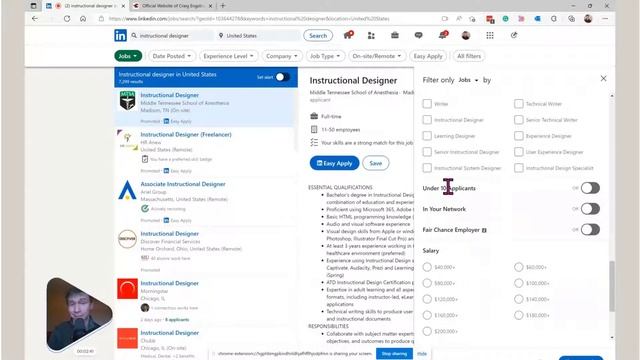Viewport: 640px width, 360px height.
Task: Open the Associate Instructional Designer listing
Action: [x=183, y=184]
